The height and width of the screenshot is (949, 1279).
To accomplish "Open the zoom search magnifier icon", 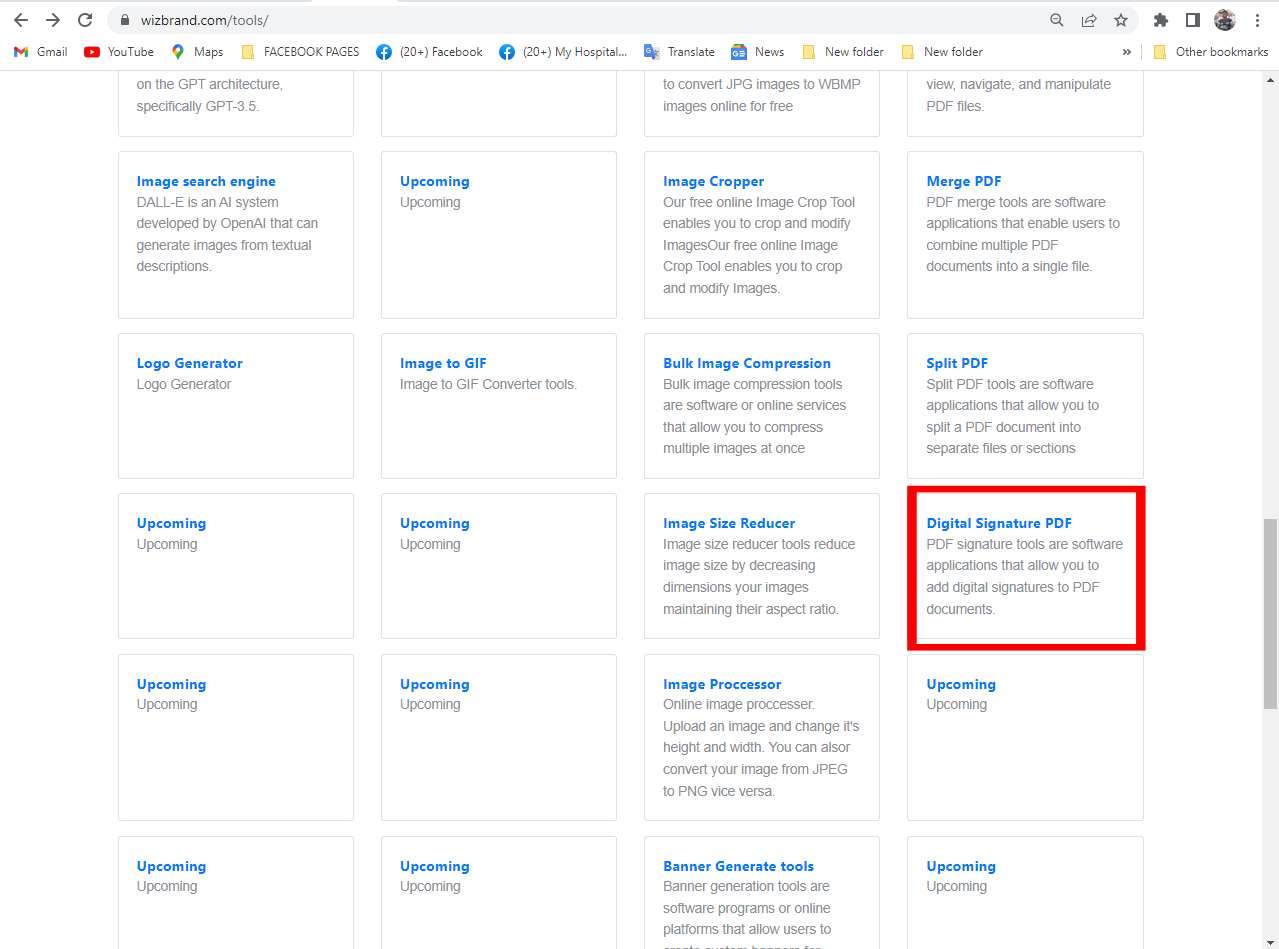I will tap(1056, 19).
